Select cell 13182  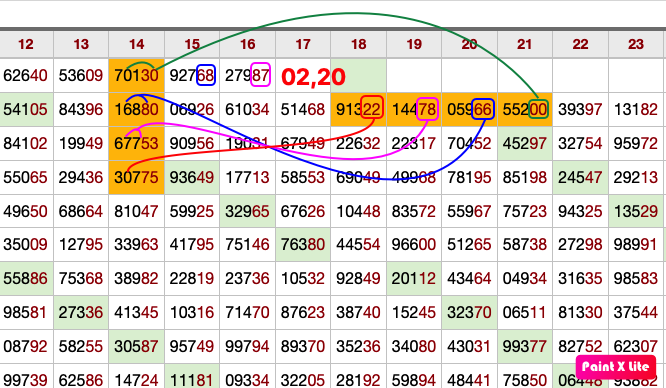click(x=636, y=110)
